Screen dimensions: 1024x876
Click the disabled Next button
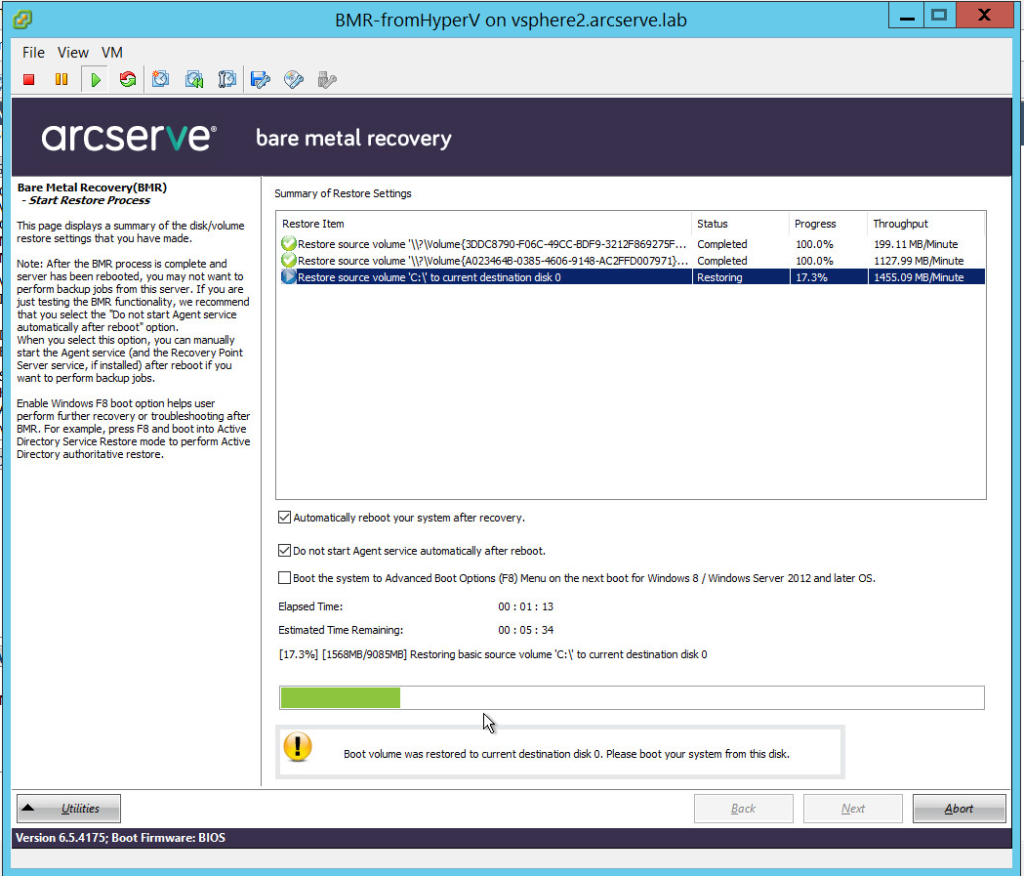[853, 809]
